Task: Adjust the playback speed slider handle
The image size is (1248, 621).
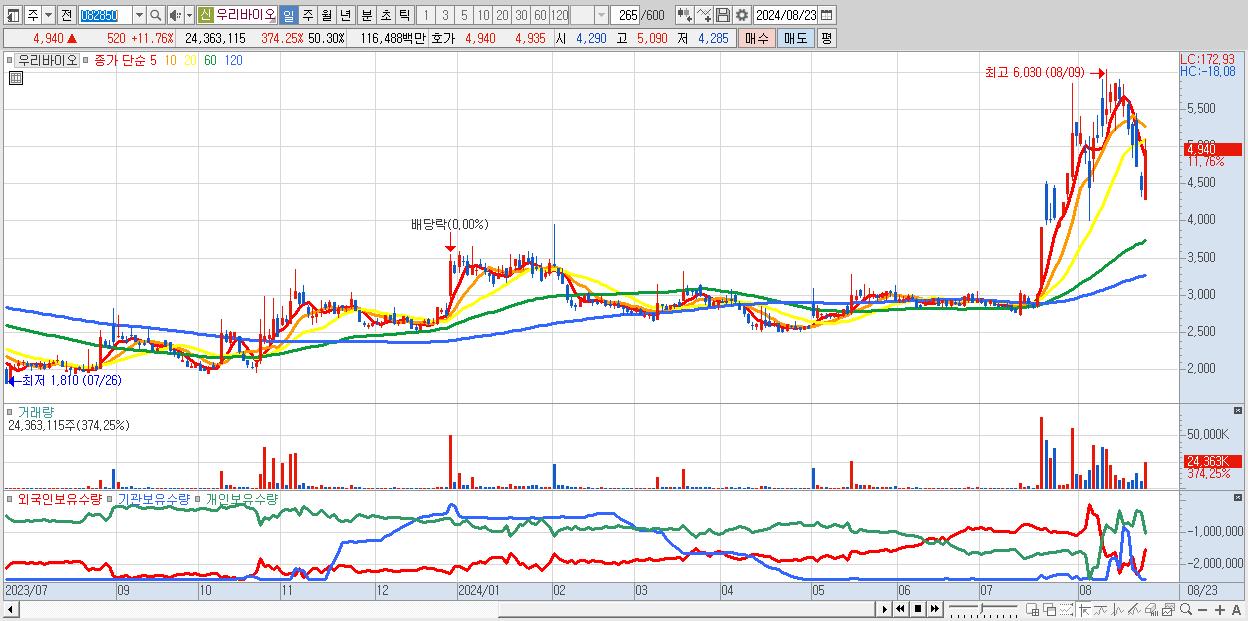Action: click(981, 608)
